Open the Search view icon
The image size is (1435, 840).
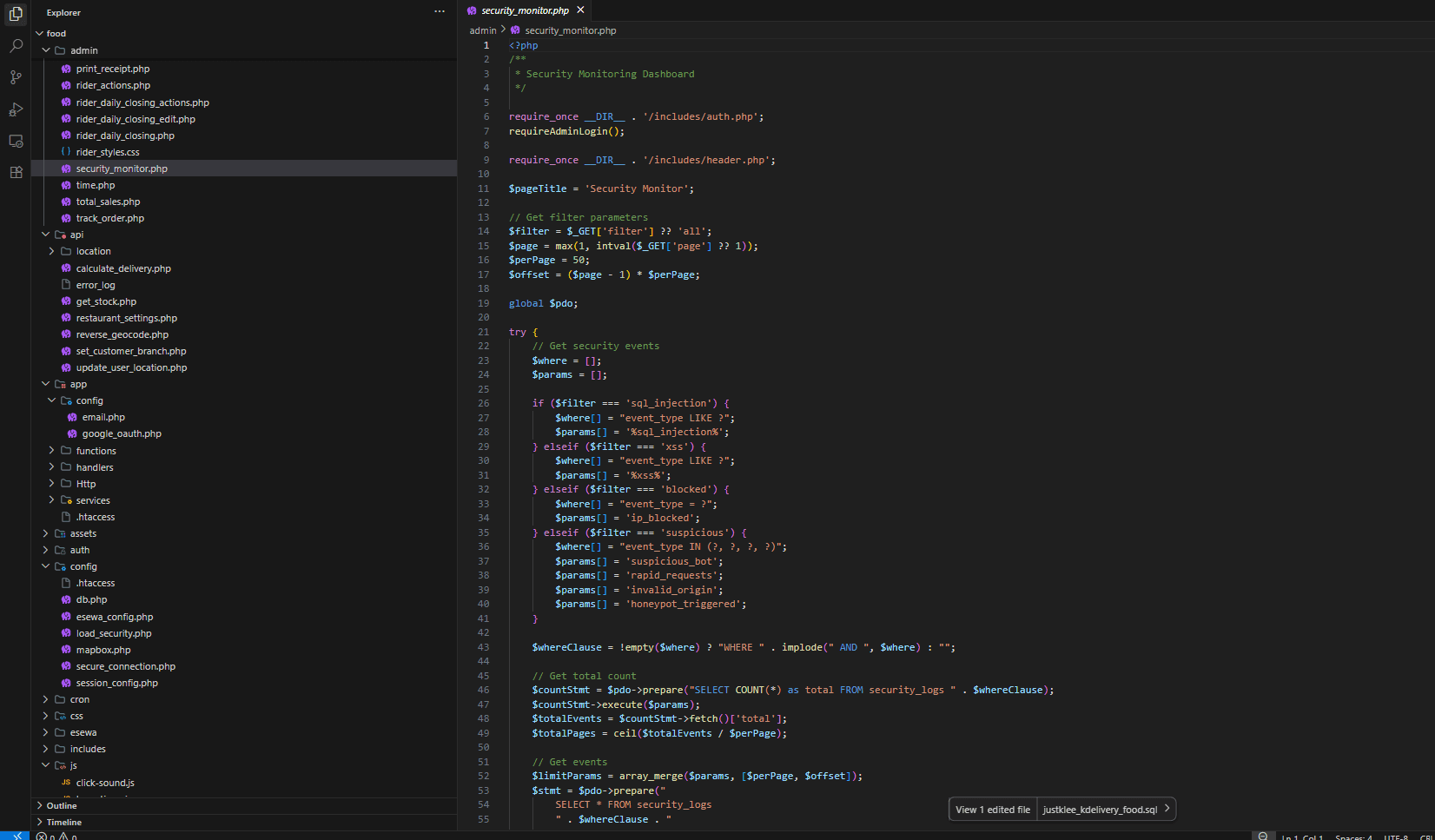click(x=16, y=45)
